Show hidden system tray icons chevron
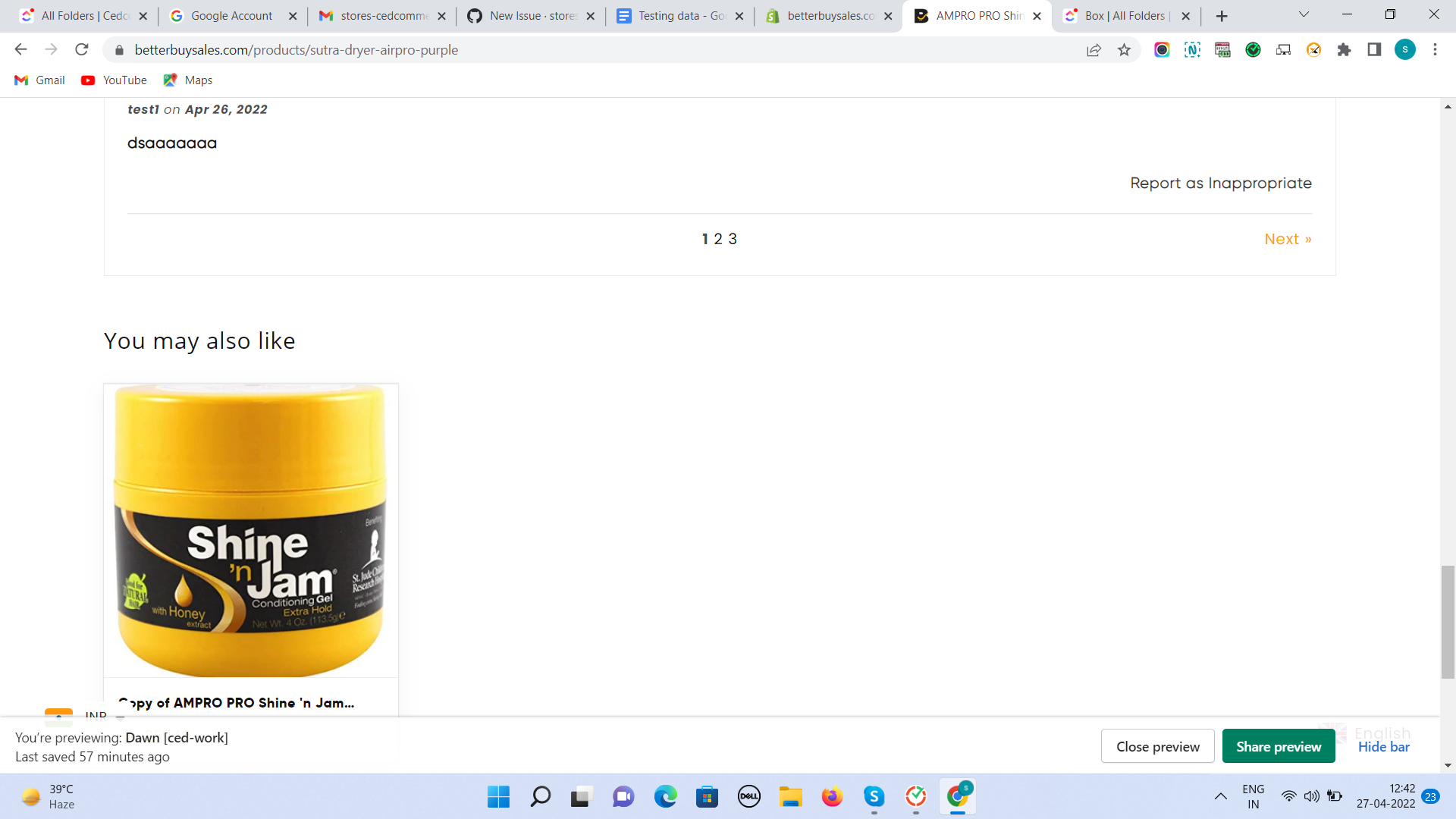This screenshot has width=1456, height=819. 1220,796
